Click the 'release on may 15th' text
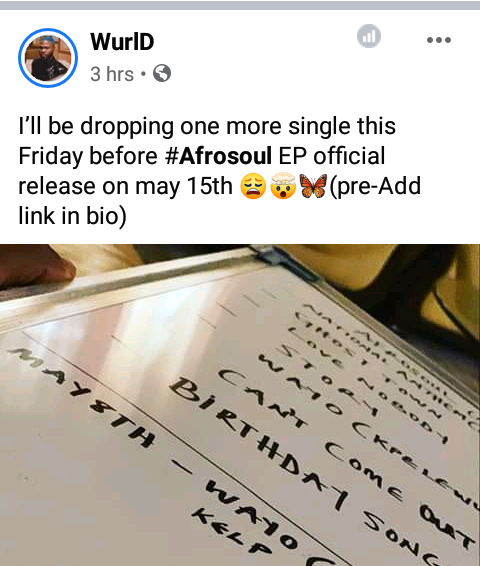 click(x=125, y=186)
